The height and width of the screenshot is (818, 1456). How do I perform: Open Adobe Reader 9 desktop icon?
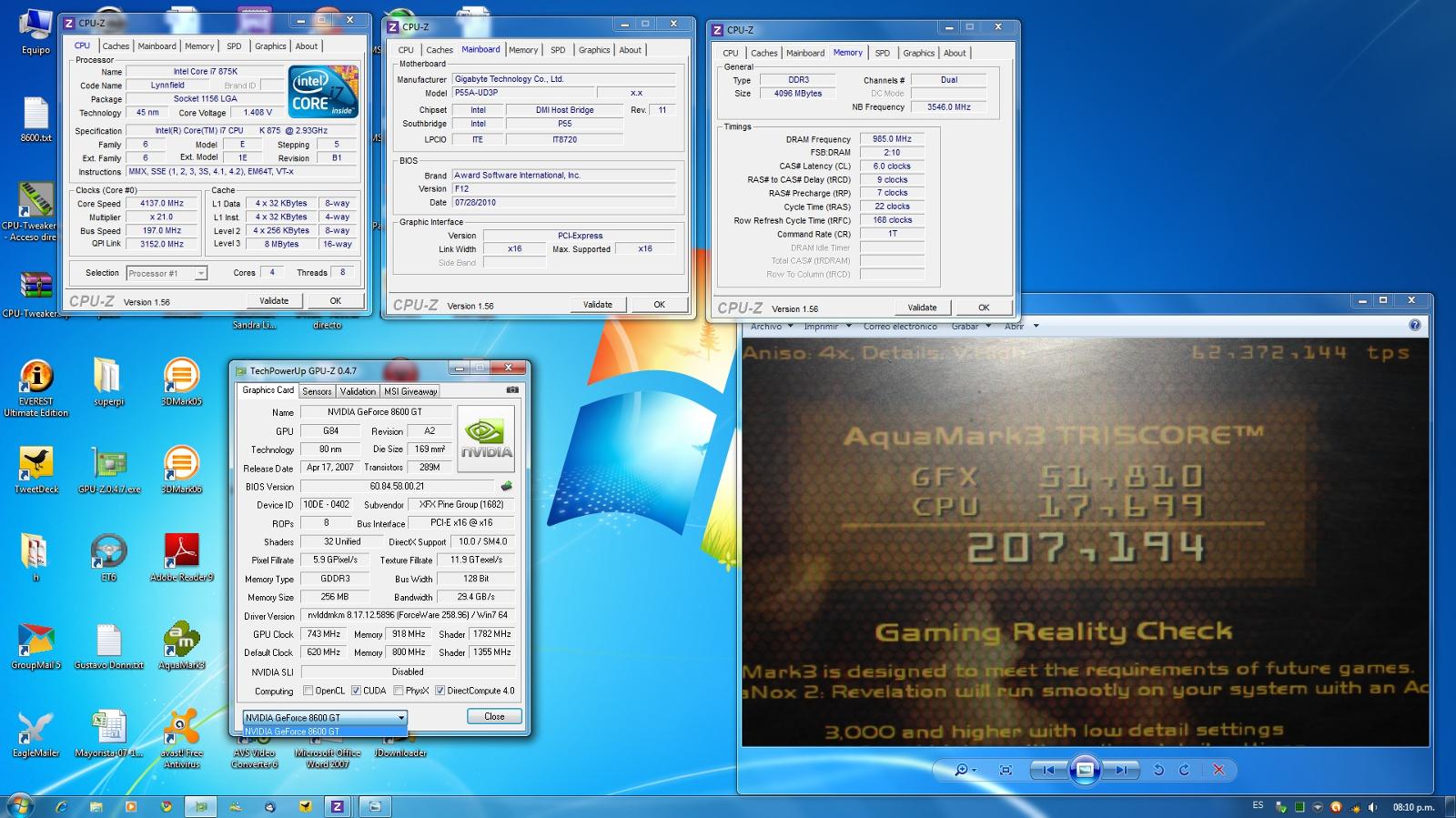181,557
